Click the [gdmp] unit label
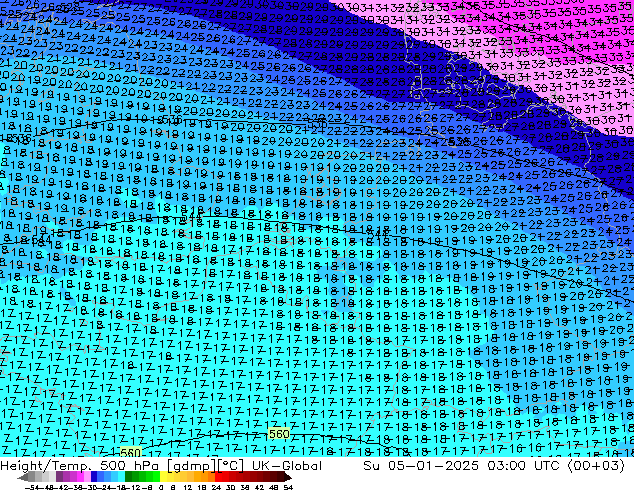The image size is (634, 490). click(192, 466)
